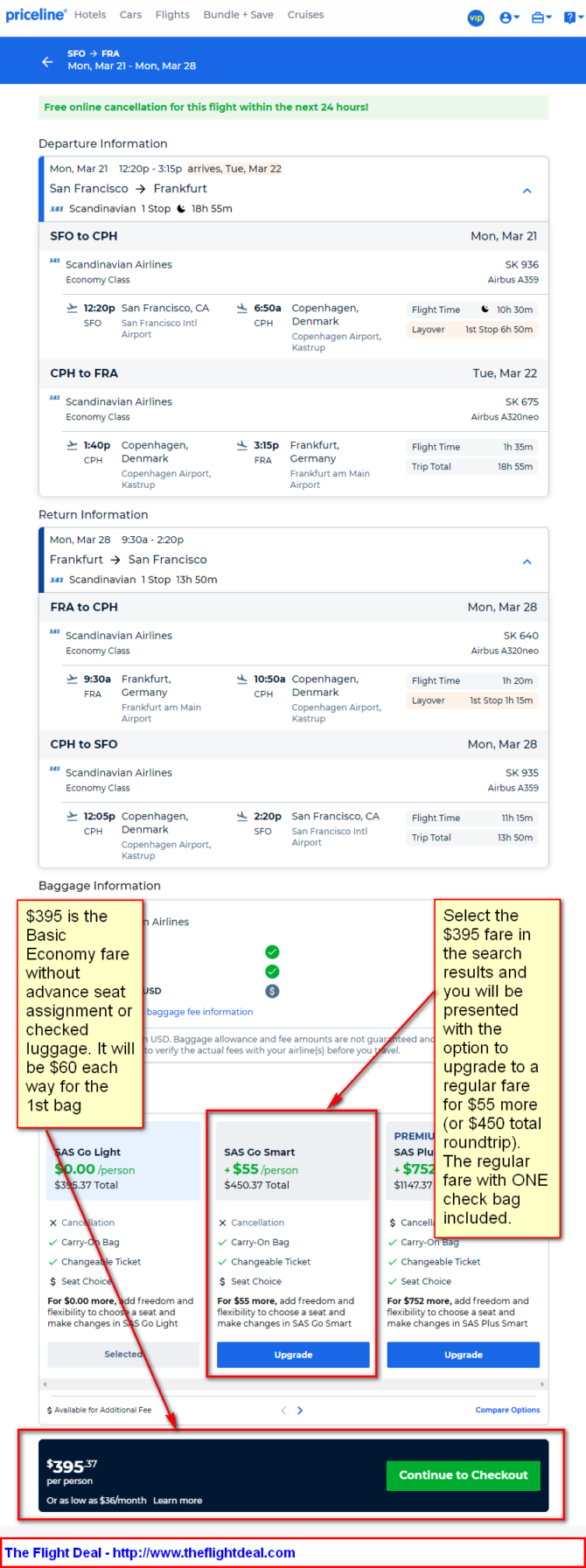The height and width of the screenshot is (1568, 586).
Task: Click SAS logo in FRA to CPH segment
Action: click(55, 631)
